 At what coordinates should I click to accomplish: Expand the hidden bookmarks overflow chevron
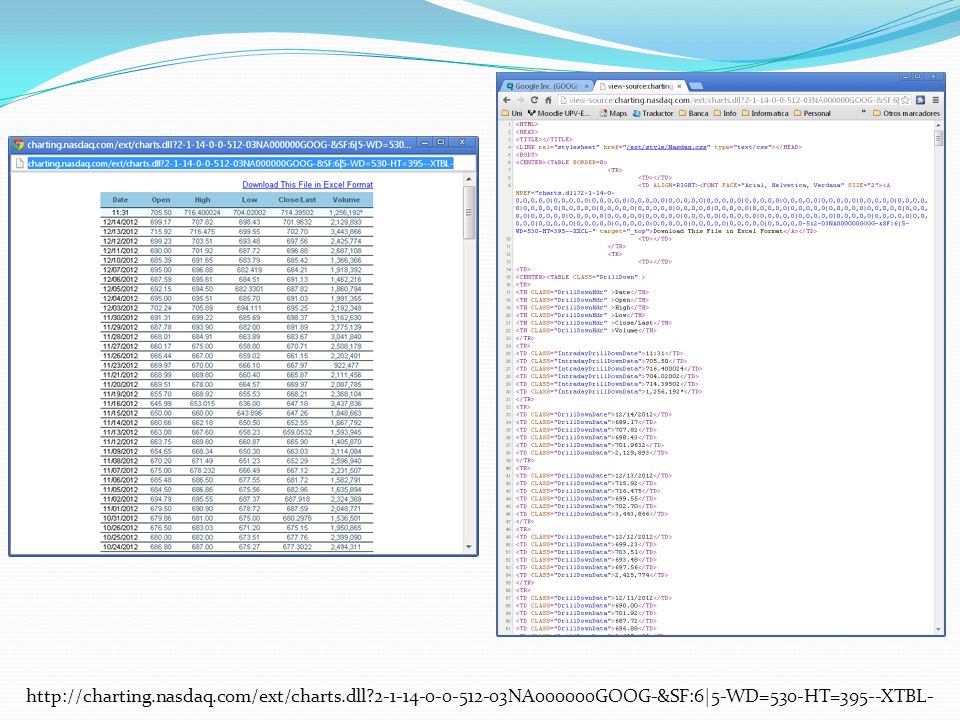pos(863,113)
